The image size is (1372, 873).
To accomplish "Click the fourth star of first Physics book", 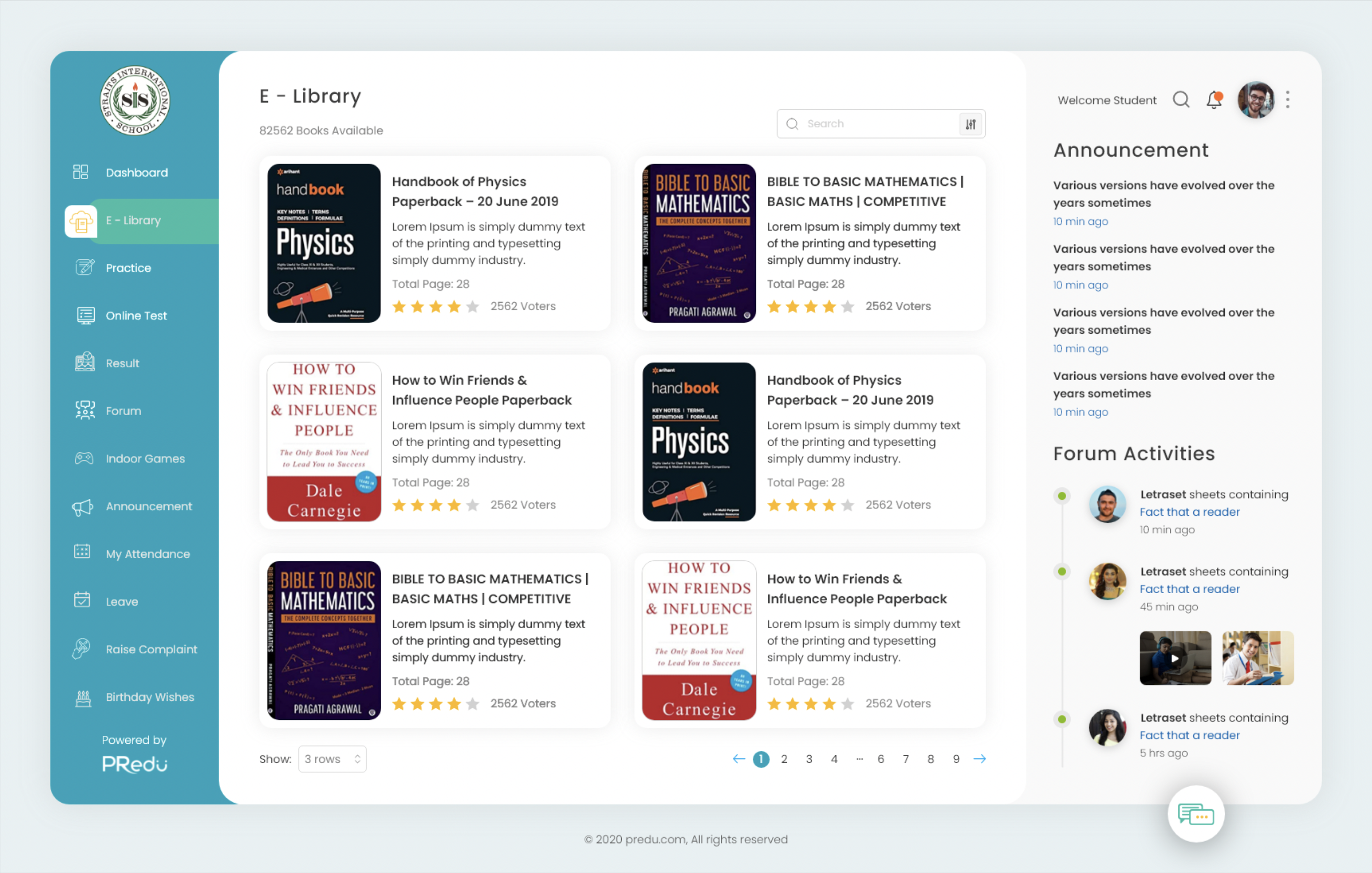I will (454, 307).
